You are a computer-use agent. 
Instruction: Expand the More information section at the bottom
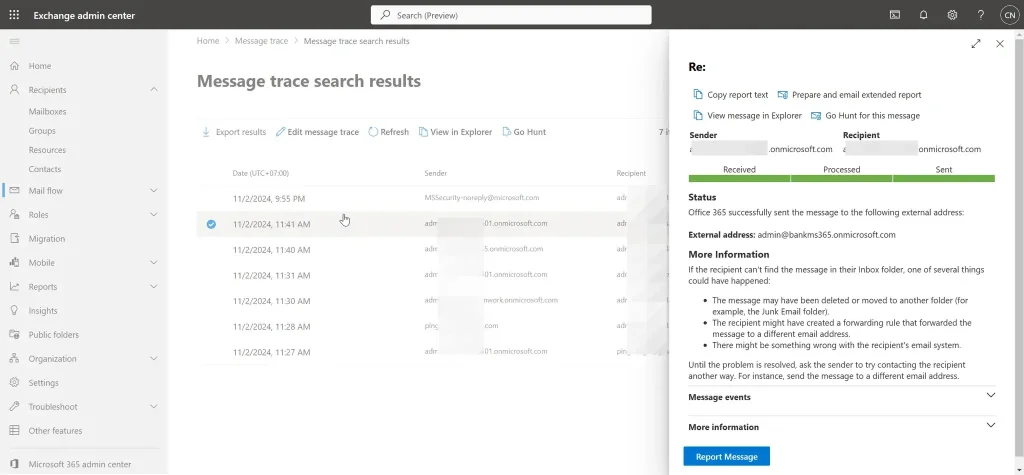(842, 427)
